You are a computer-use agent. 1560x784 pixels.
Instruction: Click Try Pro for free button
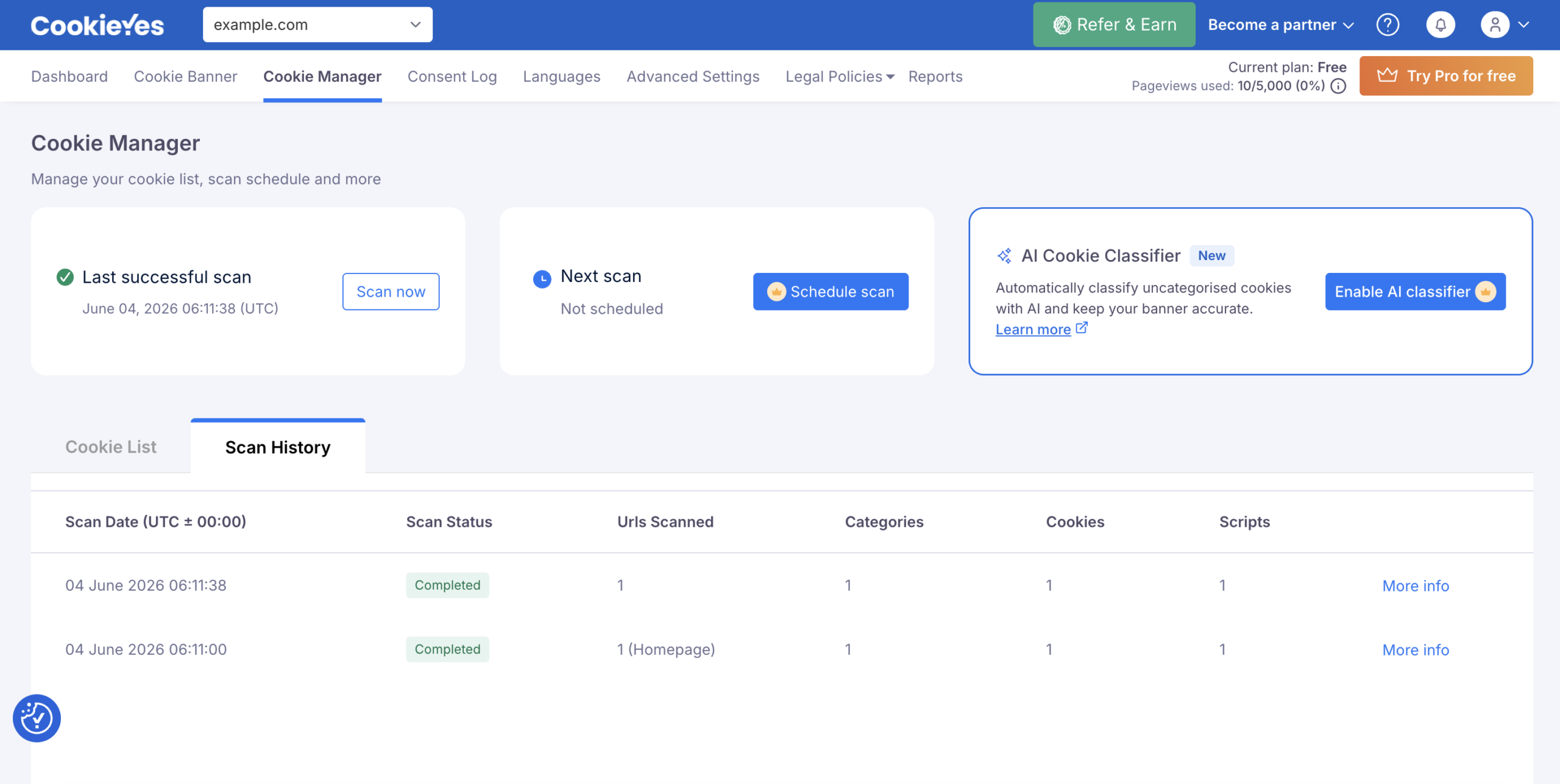1446,76
